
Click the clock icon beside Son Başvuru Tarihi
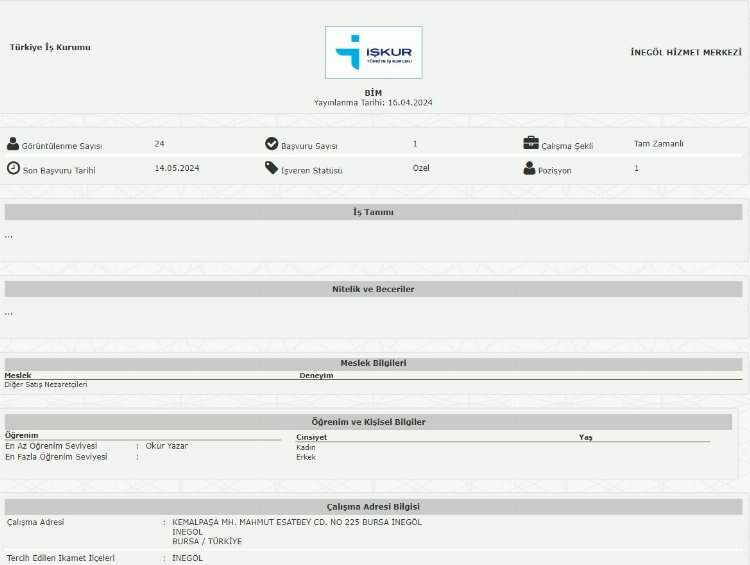13,168
